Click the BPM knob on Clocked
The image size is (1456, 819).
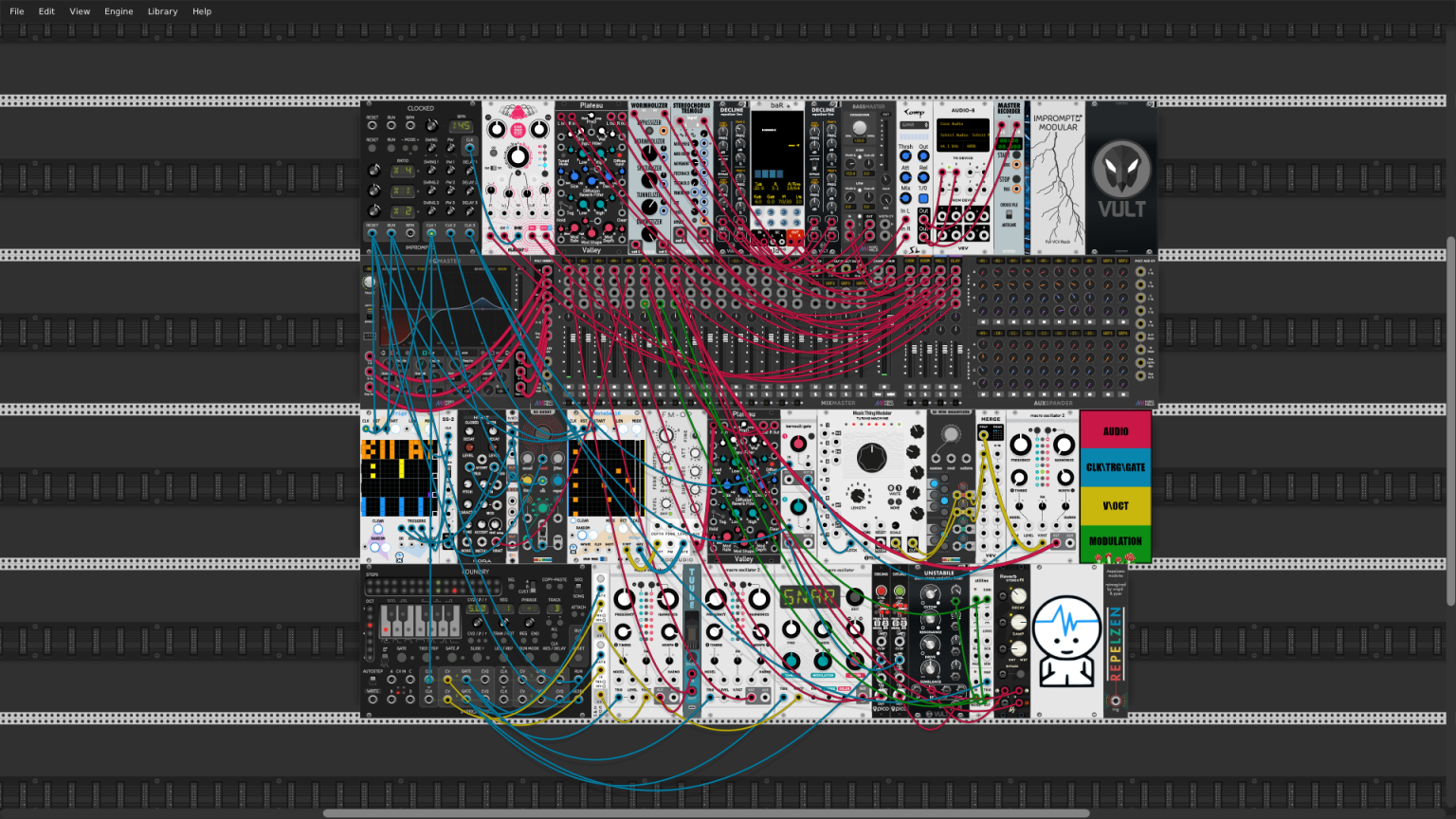tap(432, 125)
